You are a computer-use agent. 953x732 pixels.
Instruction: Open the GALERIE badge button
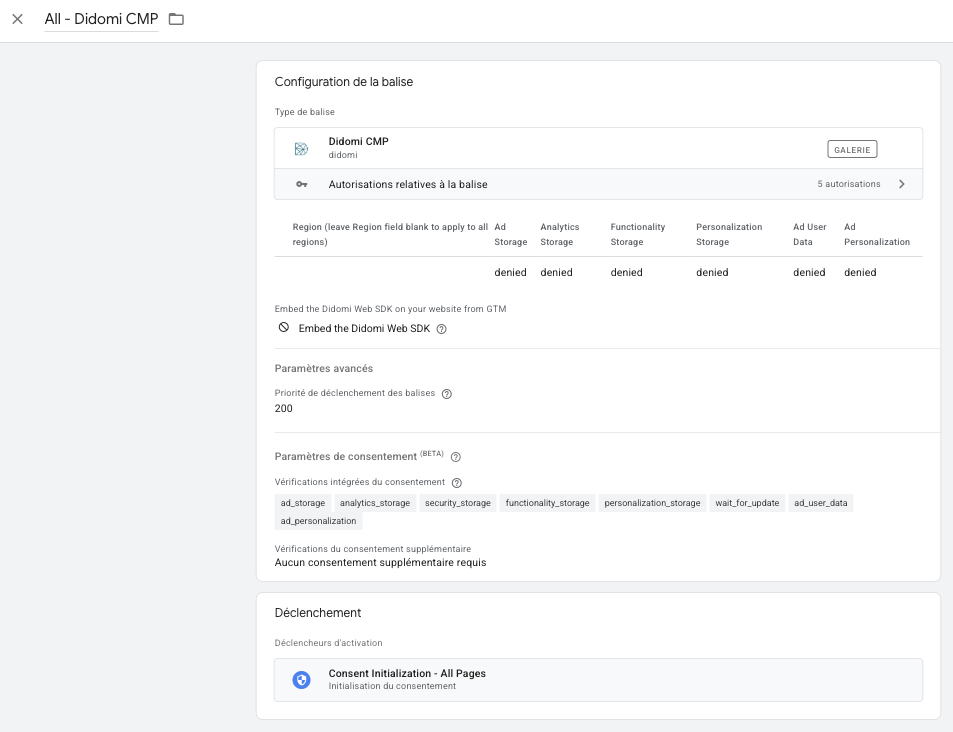852,149
